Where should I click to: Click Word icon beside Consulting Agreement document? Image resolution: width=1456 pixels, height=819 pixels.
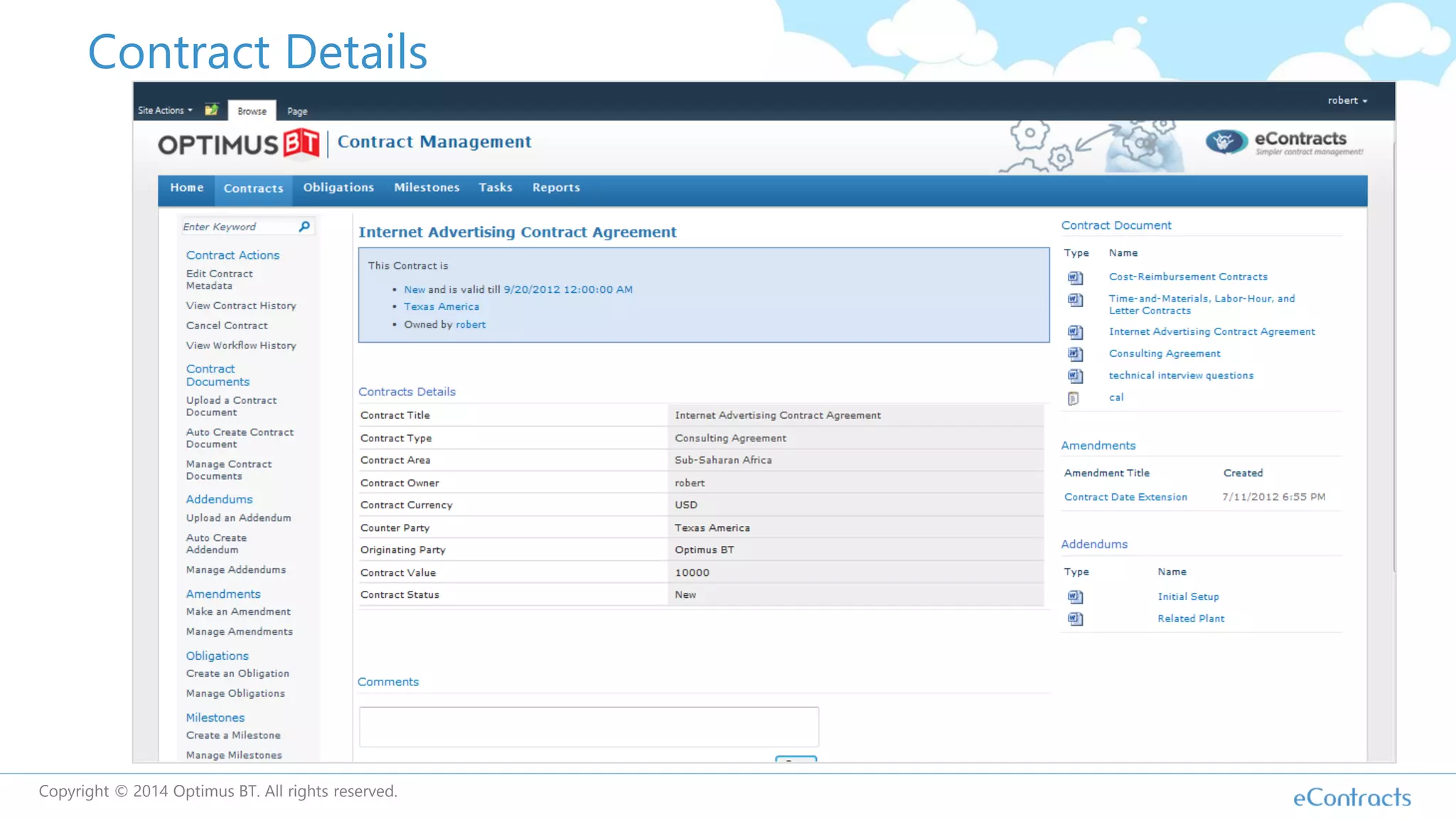tap(1075, 354)
